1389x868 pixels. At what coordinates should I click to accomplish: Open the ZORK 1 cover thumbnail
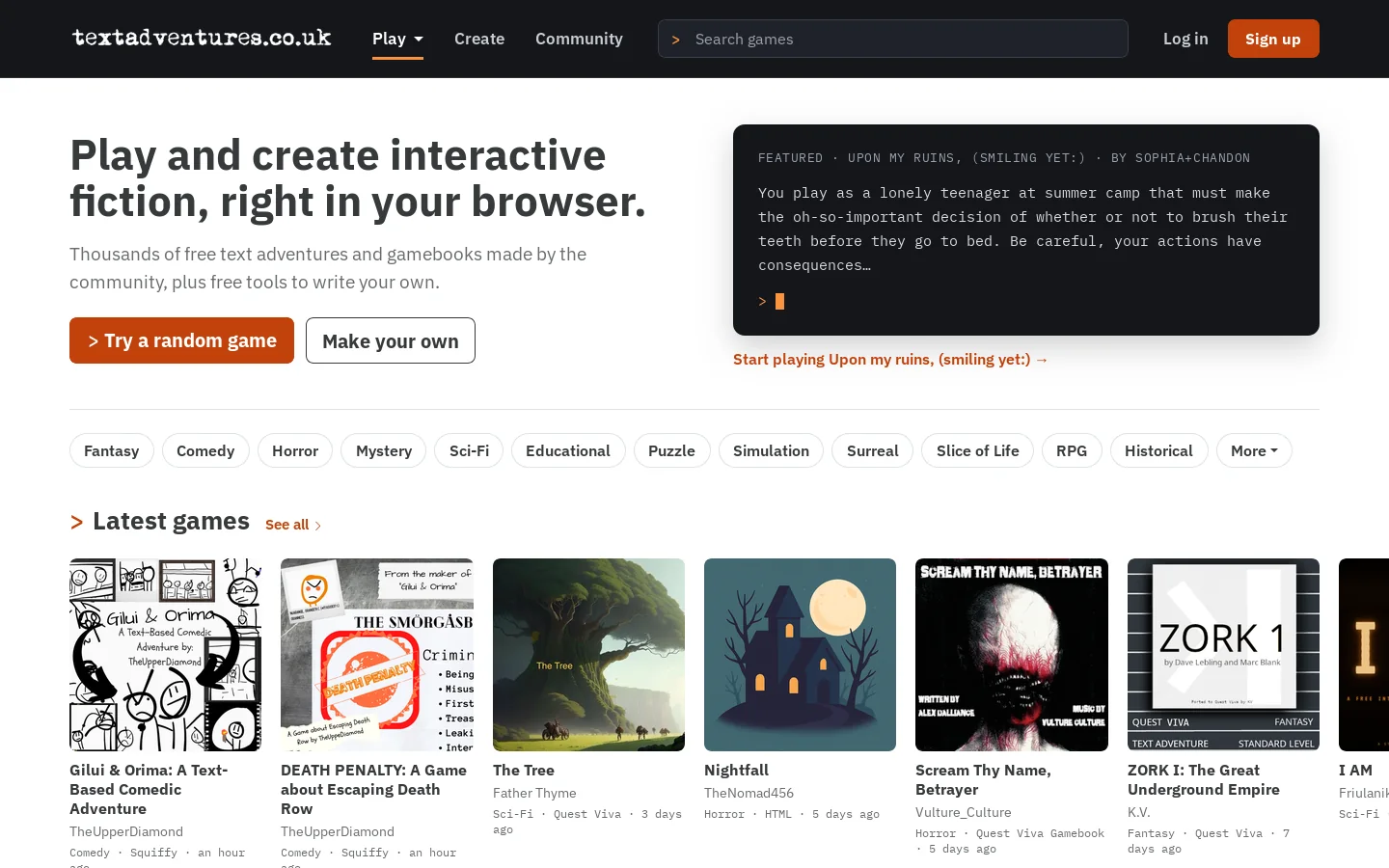pyautogui.click(x=1223, y=655)
